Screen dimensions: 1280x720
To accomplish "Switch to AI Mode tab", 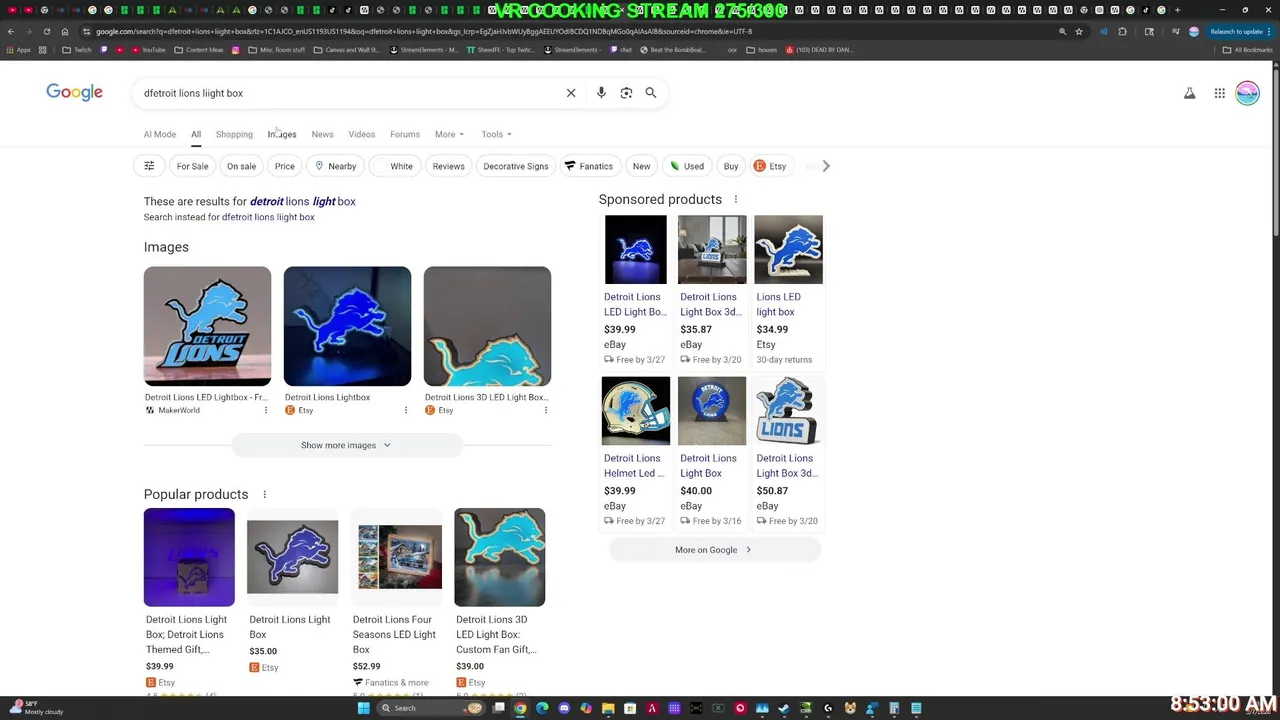I will 160,134.
